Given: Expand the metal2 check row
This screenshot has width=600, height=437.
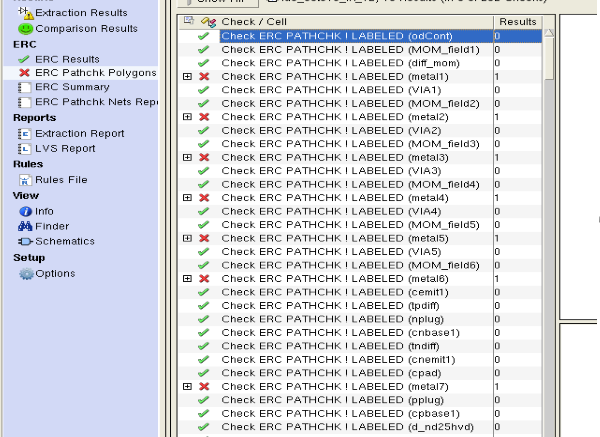Looking at the screenshot, I should pos(187,117).
